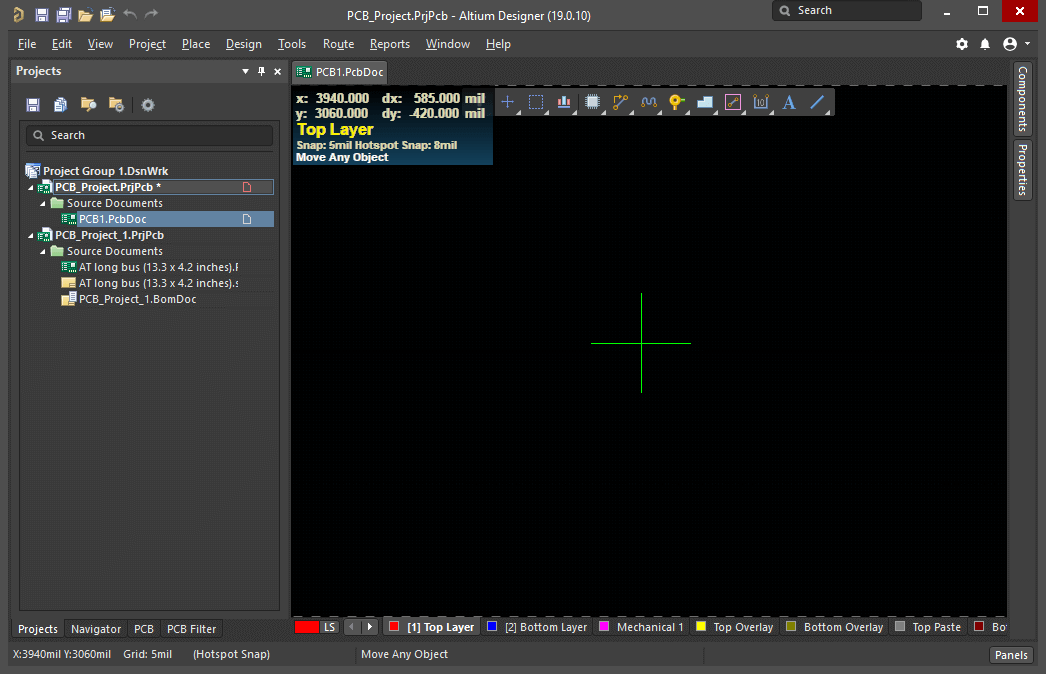This screenshot has height=674, width=1046.
Task: Select [2] Bottom Layer tab
Action: pos(538,627)
